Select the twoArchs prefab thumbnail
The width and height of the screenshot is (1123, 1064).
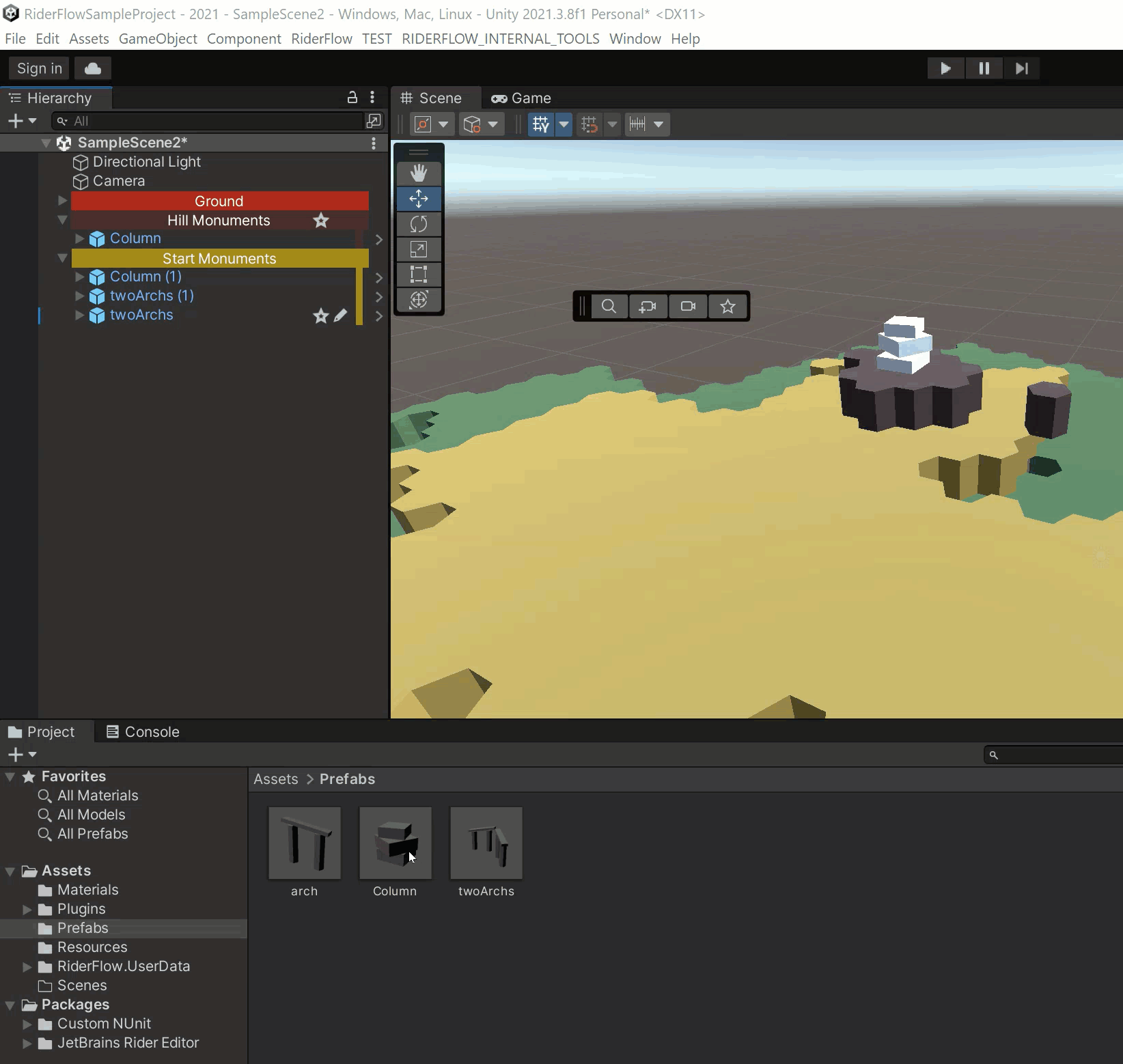pos(486,843)
